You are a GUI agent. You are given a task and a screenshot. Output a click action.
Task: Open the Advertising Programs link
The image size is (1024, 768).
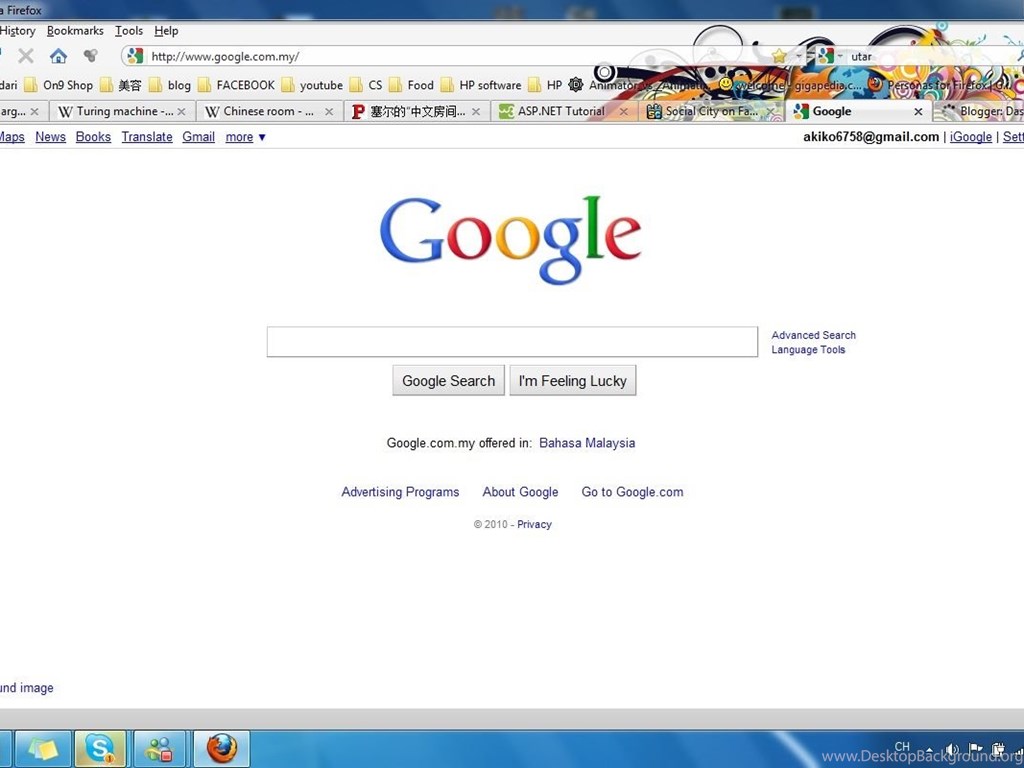[x=400, y=492]
